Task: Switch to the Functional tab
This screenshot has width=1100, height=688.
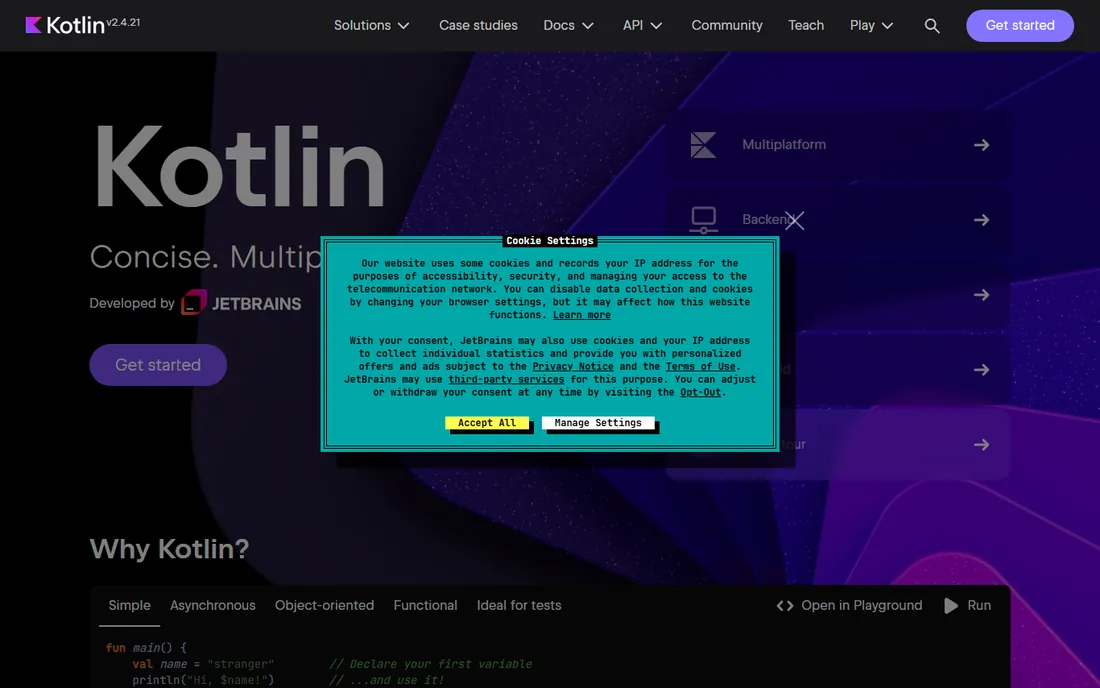Action: point(425,605)
